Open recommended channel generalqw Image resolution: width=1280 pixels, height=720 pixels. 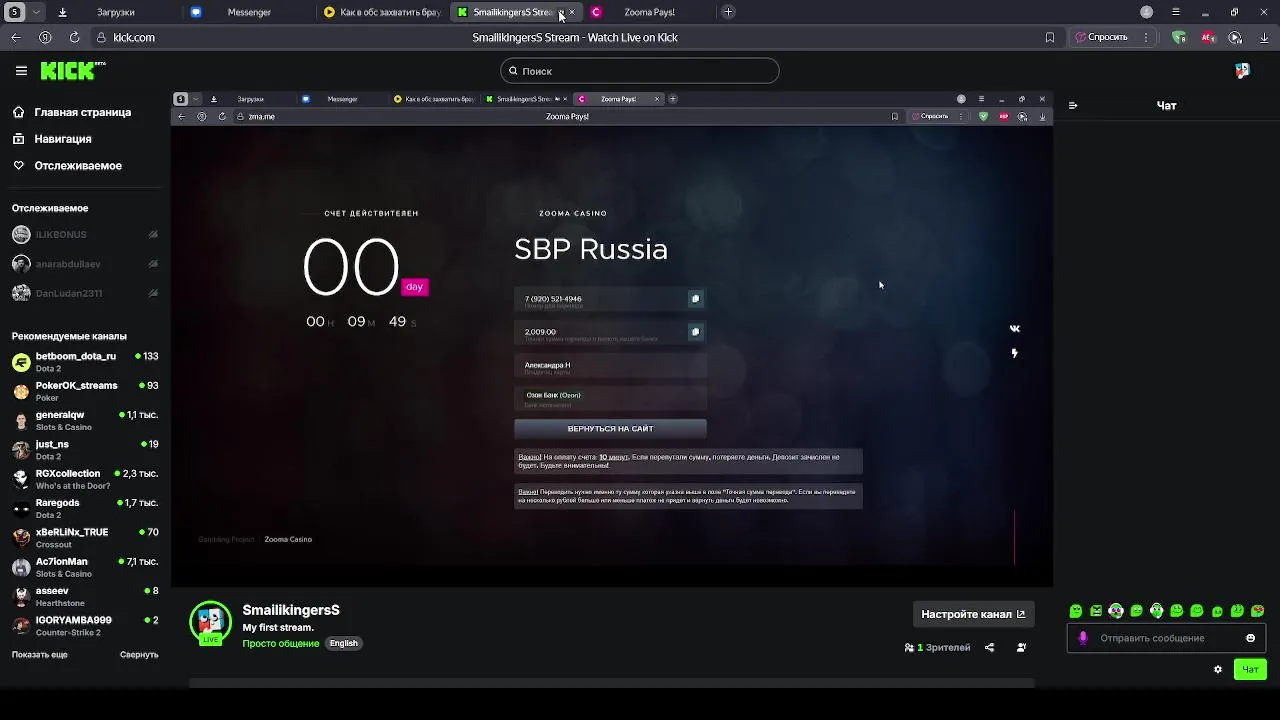(x=85, y=420)
